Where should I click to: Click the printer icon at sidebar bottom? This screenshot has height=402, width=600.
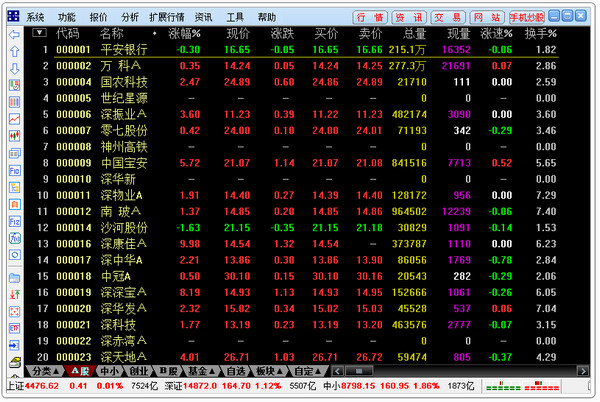pos(15,362)
